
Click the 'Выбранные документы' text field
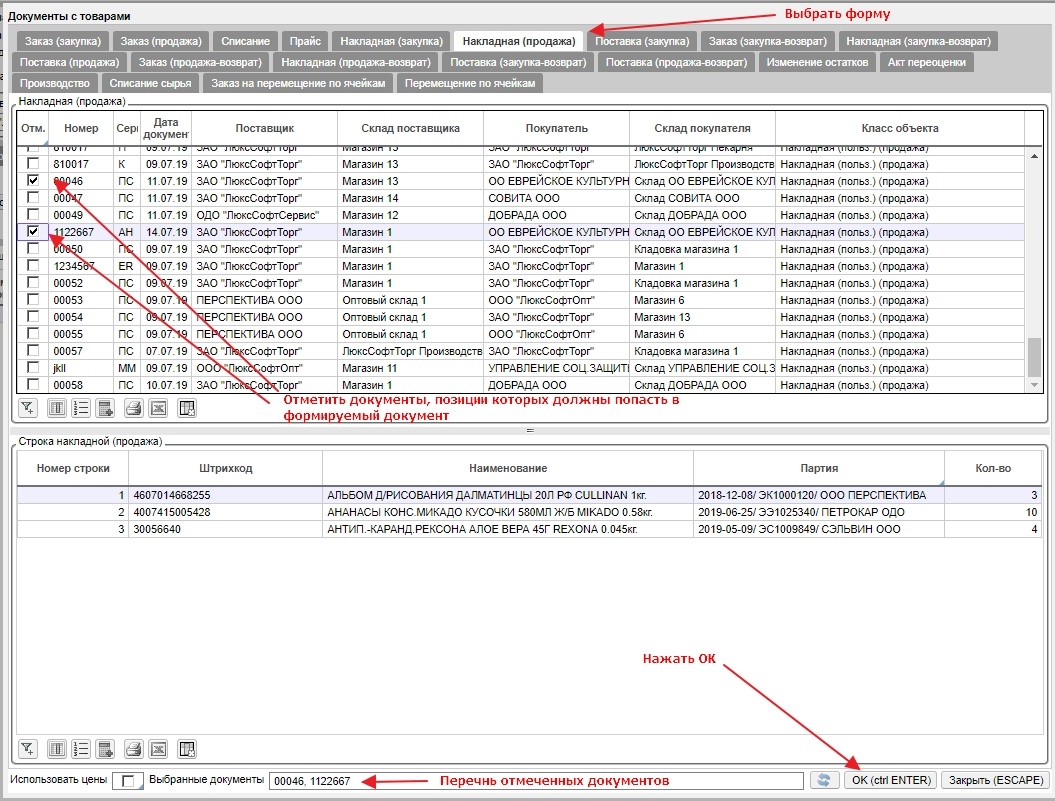(535, 781)
